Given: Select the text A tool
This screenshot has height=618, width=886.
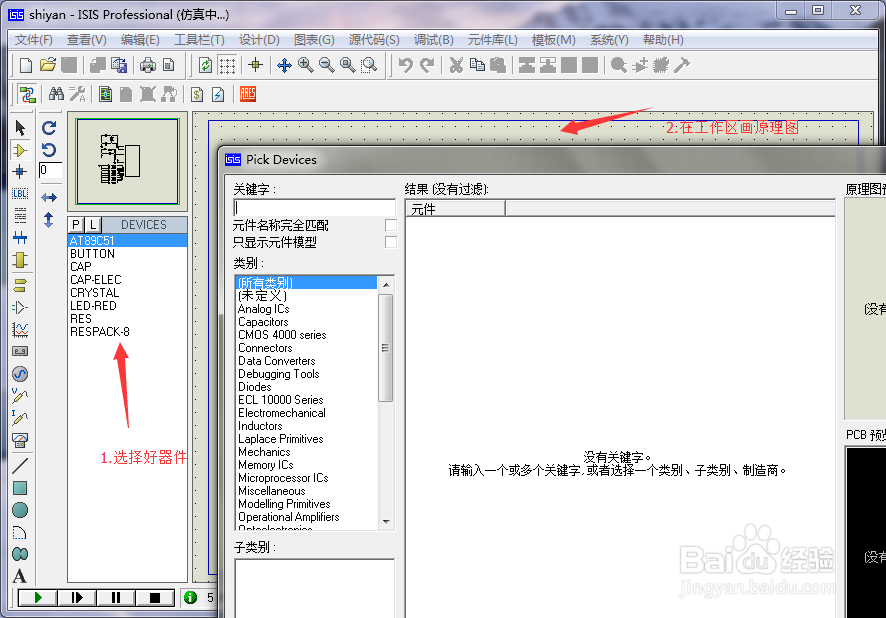Looking at the screenshot, I should tap(20, 576).
